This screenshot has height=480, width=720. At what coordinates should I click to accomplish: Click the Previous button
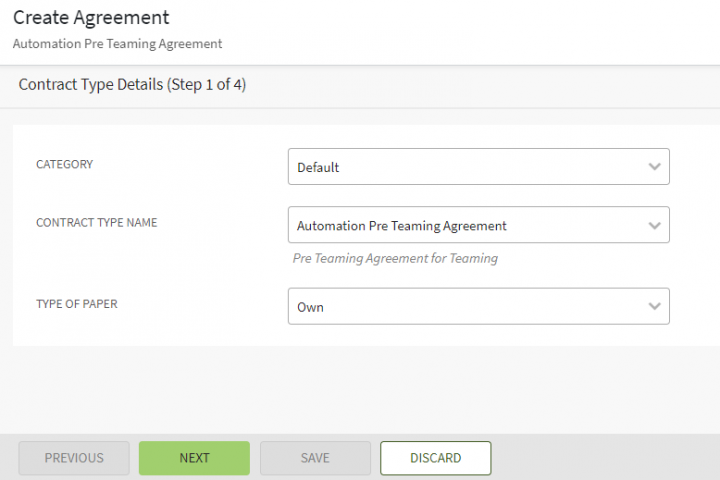tap(74, 458)
